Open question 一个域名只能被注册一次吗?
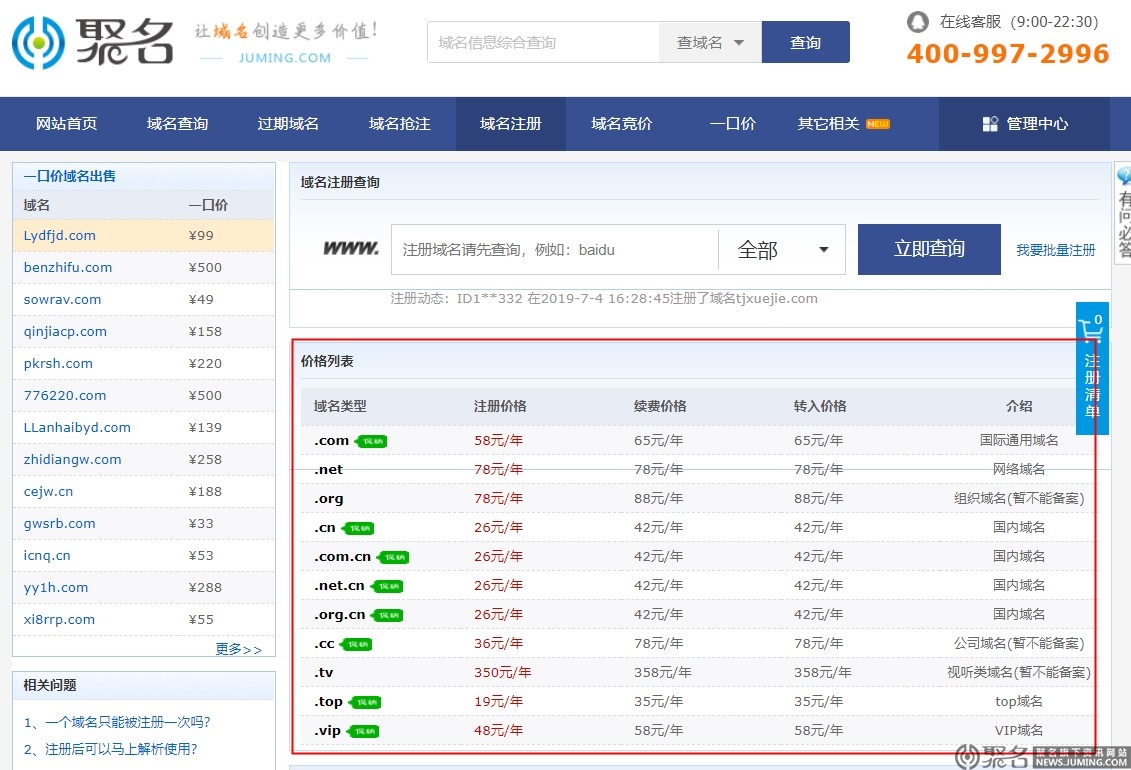 pyautogui.click(x=117, y=722)
